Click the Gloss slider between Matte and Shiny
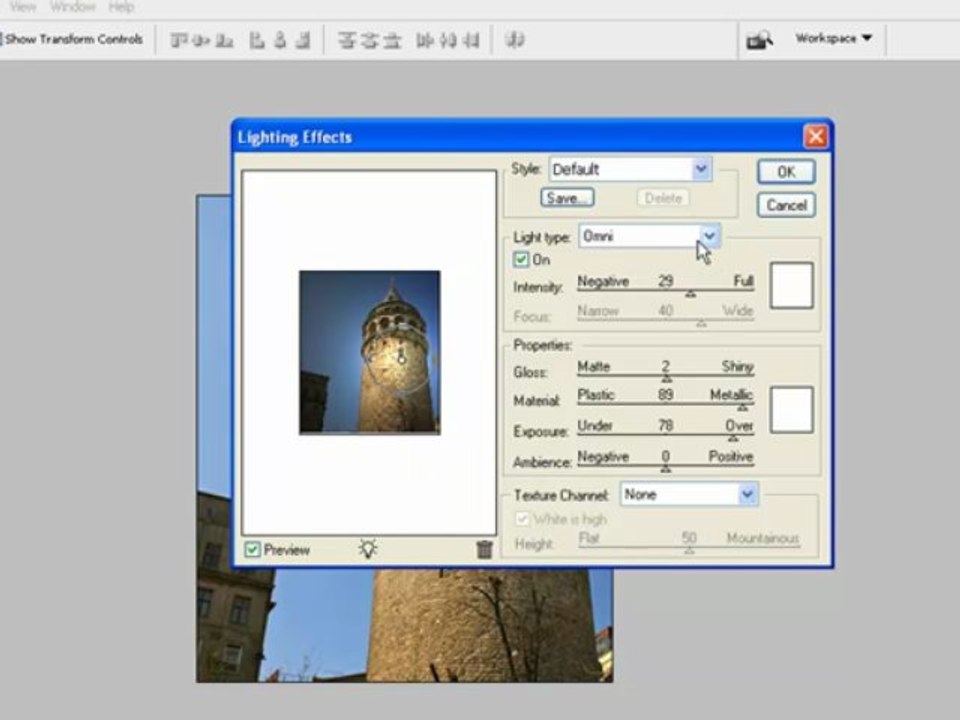 click(666, 375)
